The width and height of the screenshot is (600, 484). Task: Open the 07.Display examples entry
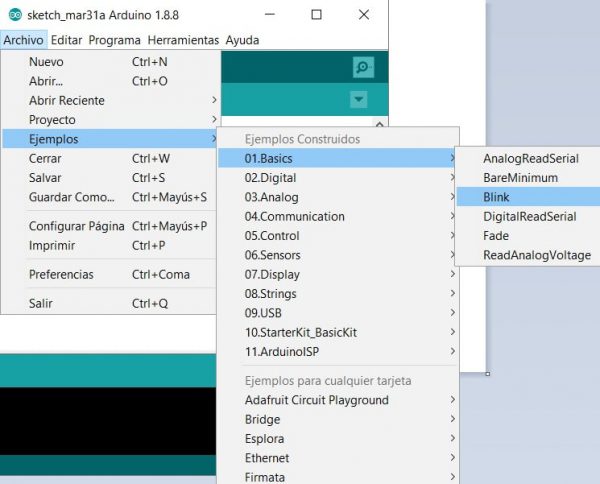[338, 274]
